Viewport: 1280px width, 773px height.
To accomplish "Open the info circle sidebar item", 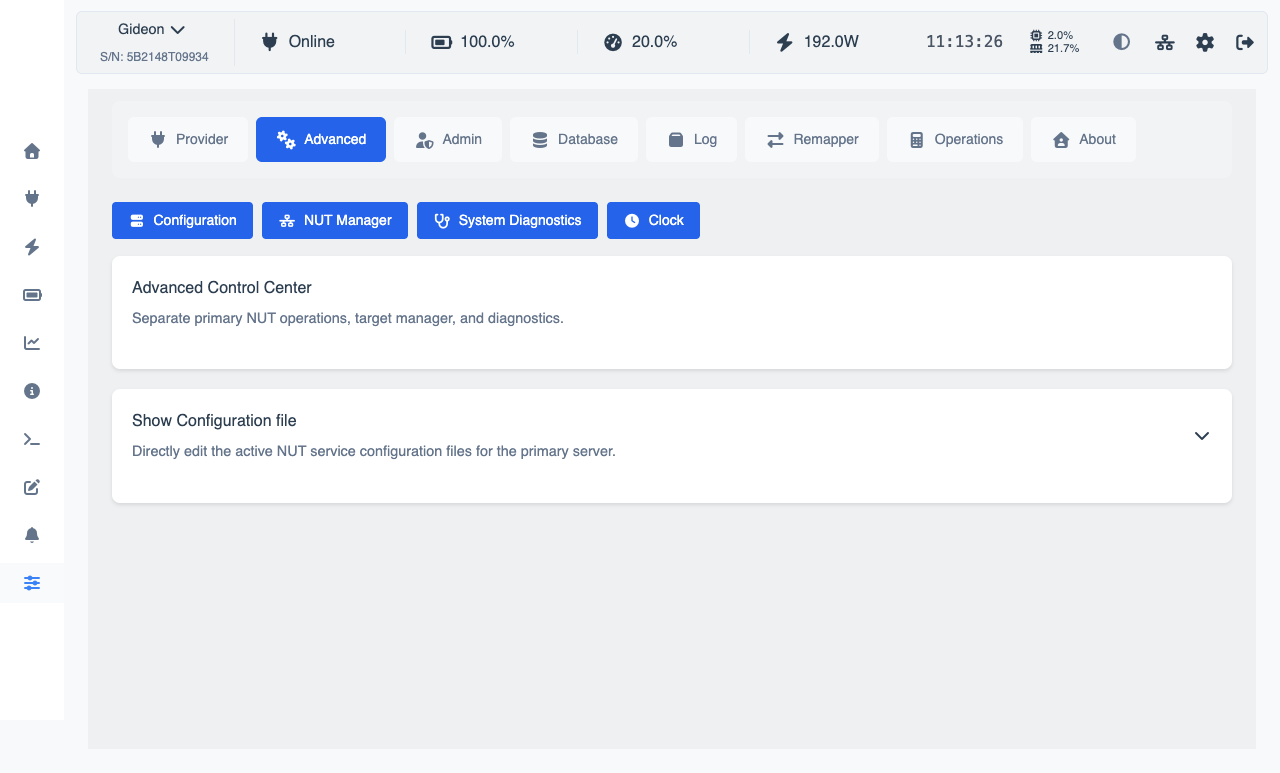I will [32, 391].
